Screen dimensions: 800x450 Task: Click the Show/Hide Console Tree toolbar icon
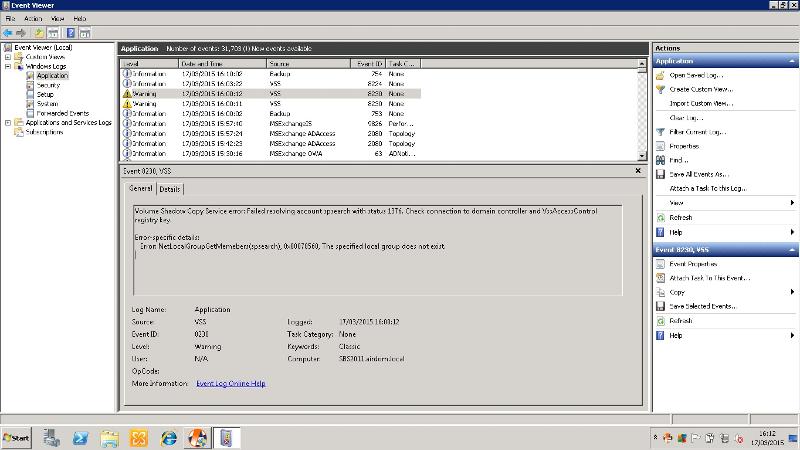(53, 33)
